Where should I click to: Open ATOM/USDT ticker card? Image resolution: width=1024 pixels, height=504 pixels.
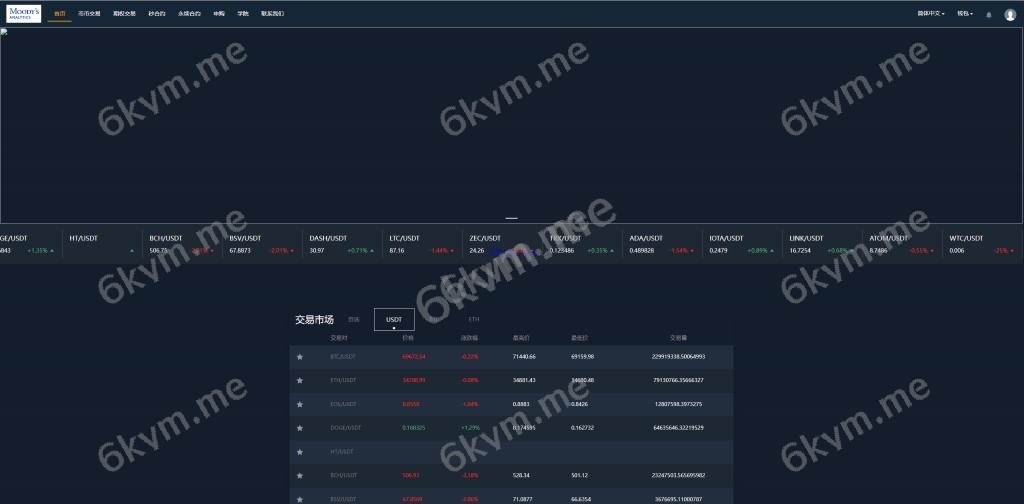click(x=902, y=244)
